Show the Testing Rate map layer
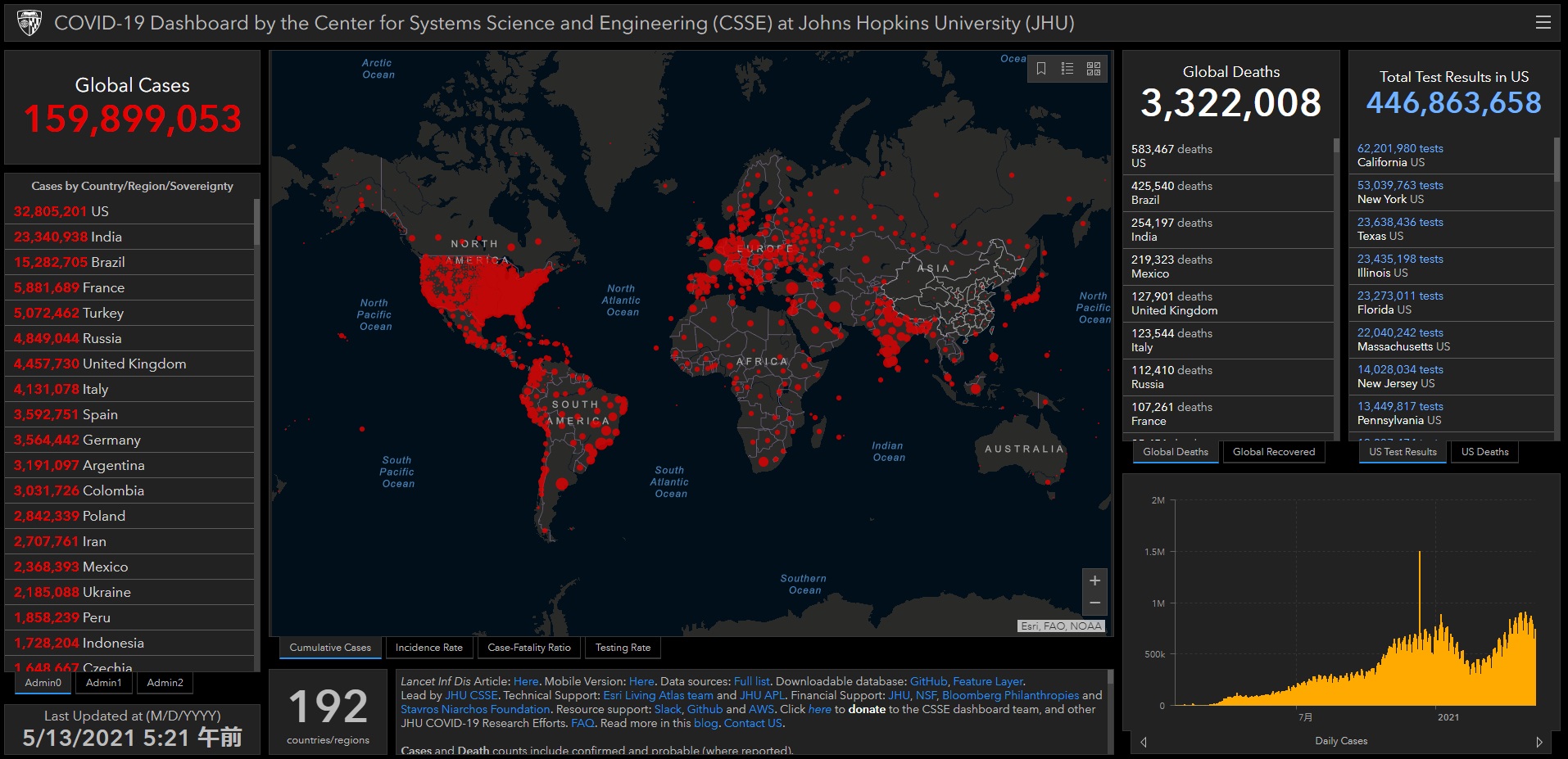1568x759 pixels. [x=623, y=648]
